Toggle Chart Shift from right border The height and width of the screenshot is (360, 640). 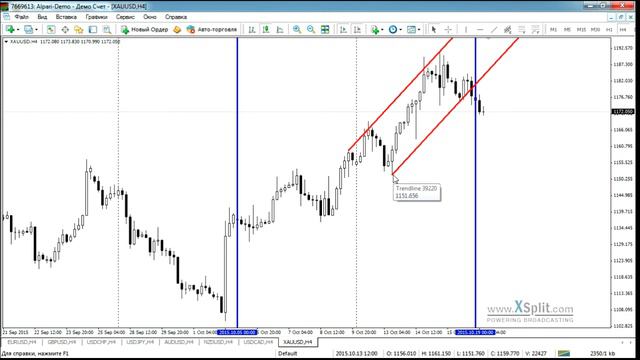click(x=357, y=29)
